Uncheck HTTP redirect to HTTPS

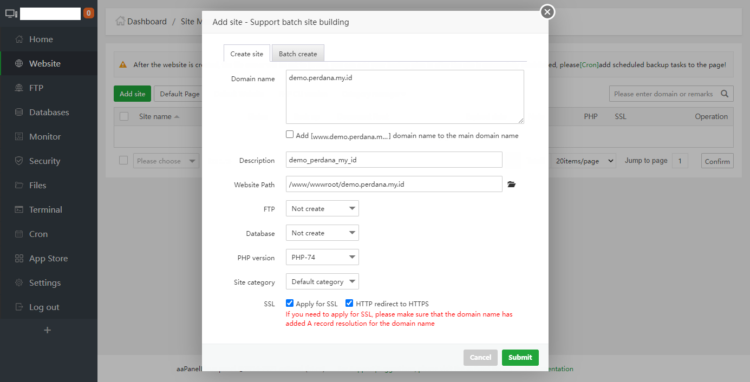(x=349, y=303)
